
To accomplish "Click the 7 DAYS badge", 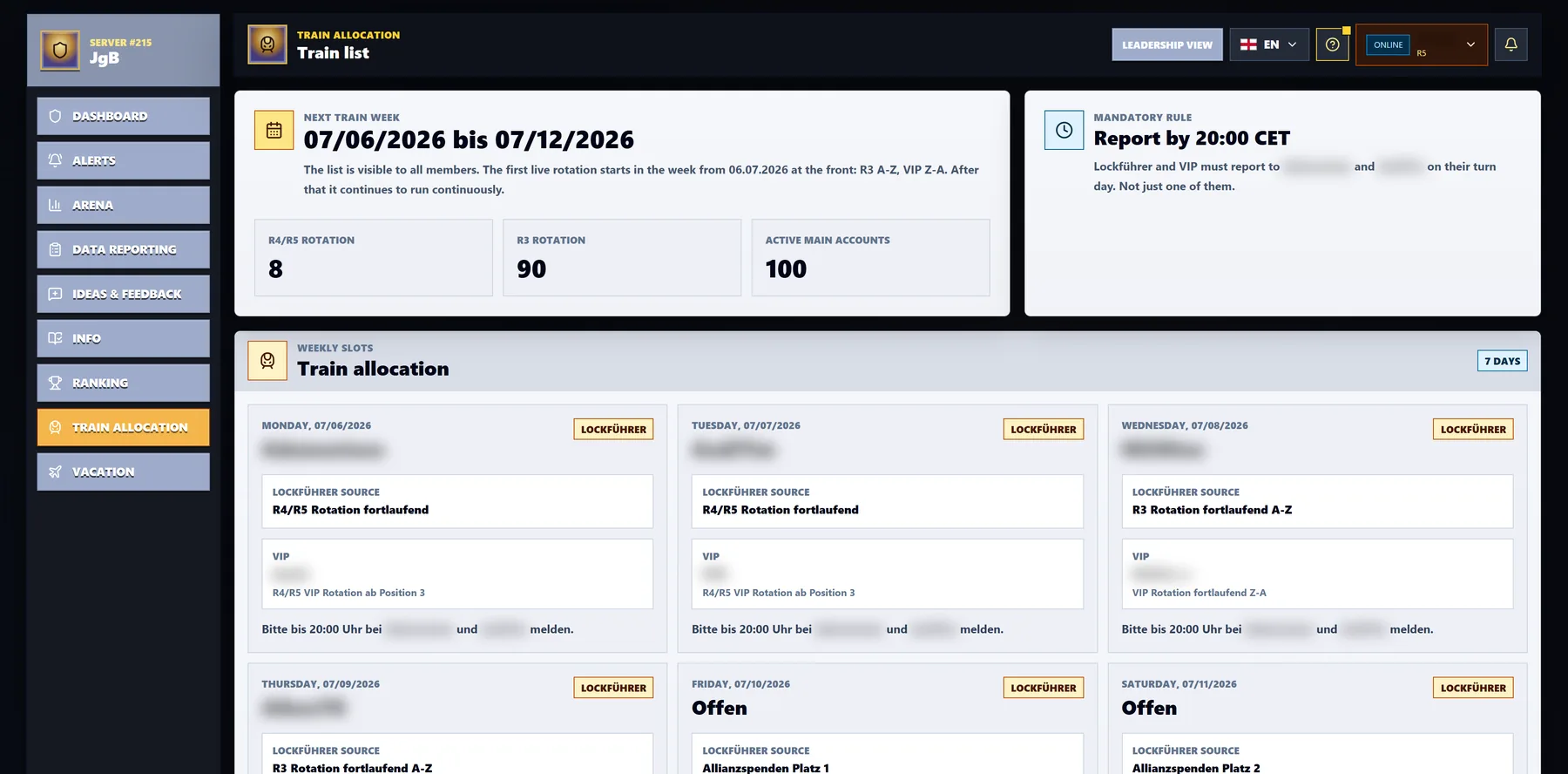I will click(x=1503, y=361).
